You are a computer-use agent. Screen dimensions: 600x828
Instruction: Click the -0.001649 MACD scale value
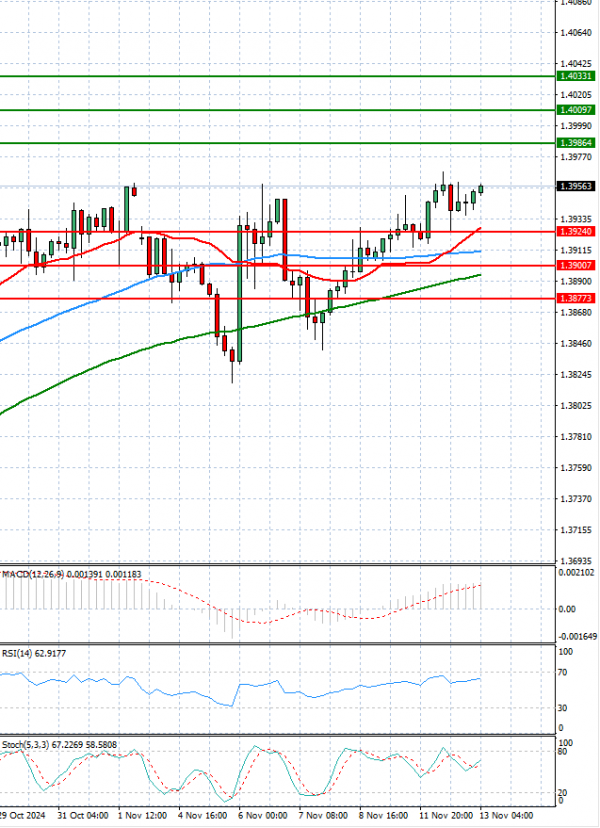(577, 637)
